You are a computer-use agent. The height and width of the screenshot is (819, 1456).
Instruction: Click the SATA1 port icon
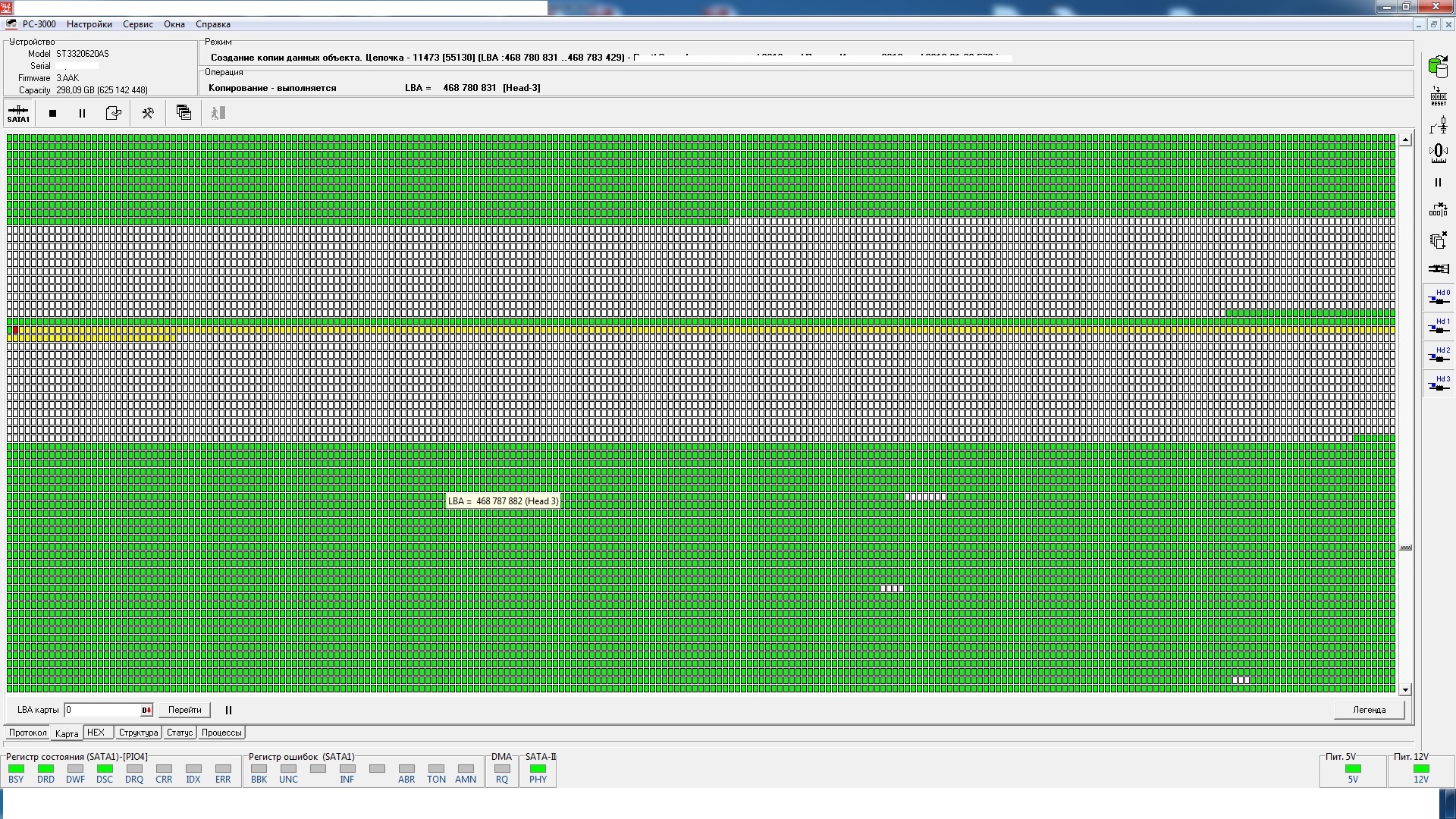[x=17, y=113]
